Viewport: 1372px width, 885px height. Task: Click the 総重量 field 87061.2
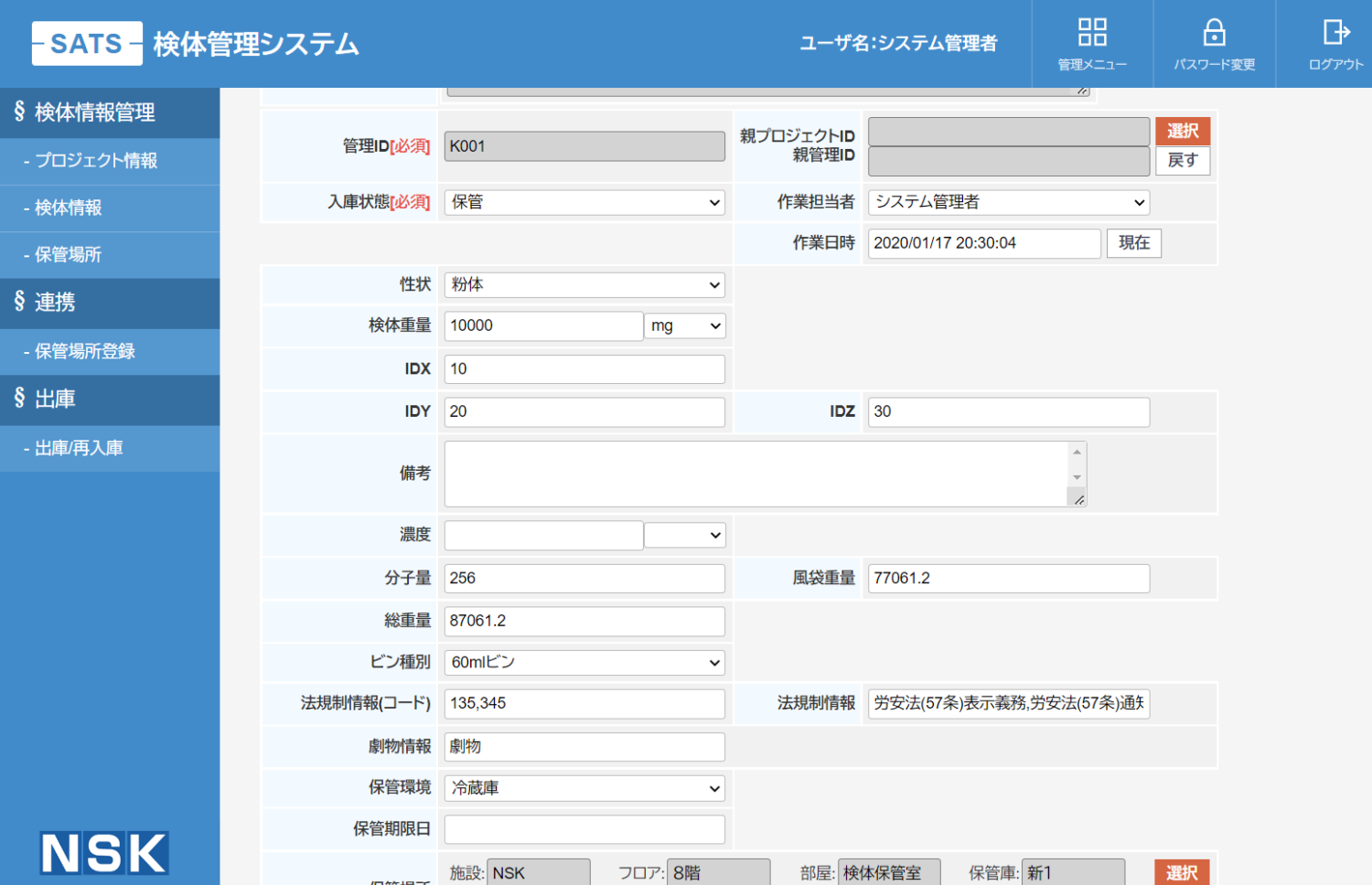(584, 621)
